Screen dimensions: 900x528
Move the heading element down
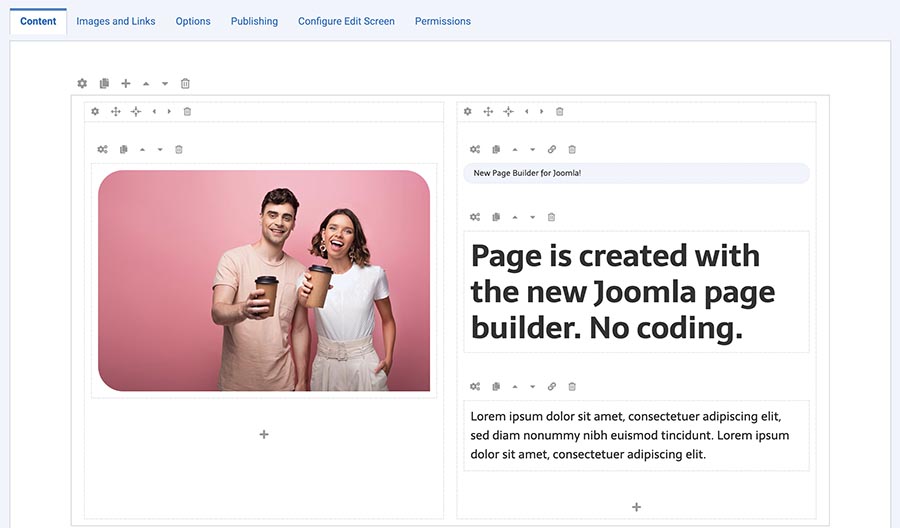click(x=533, y=217)
